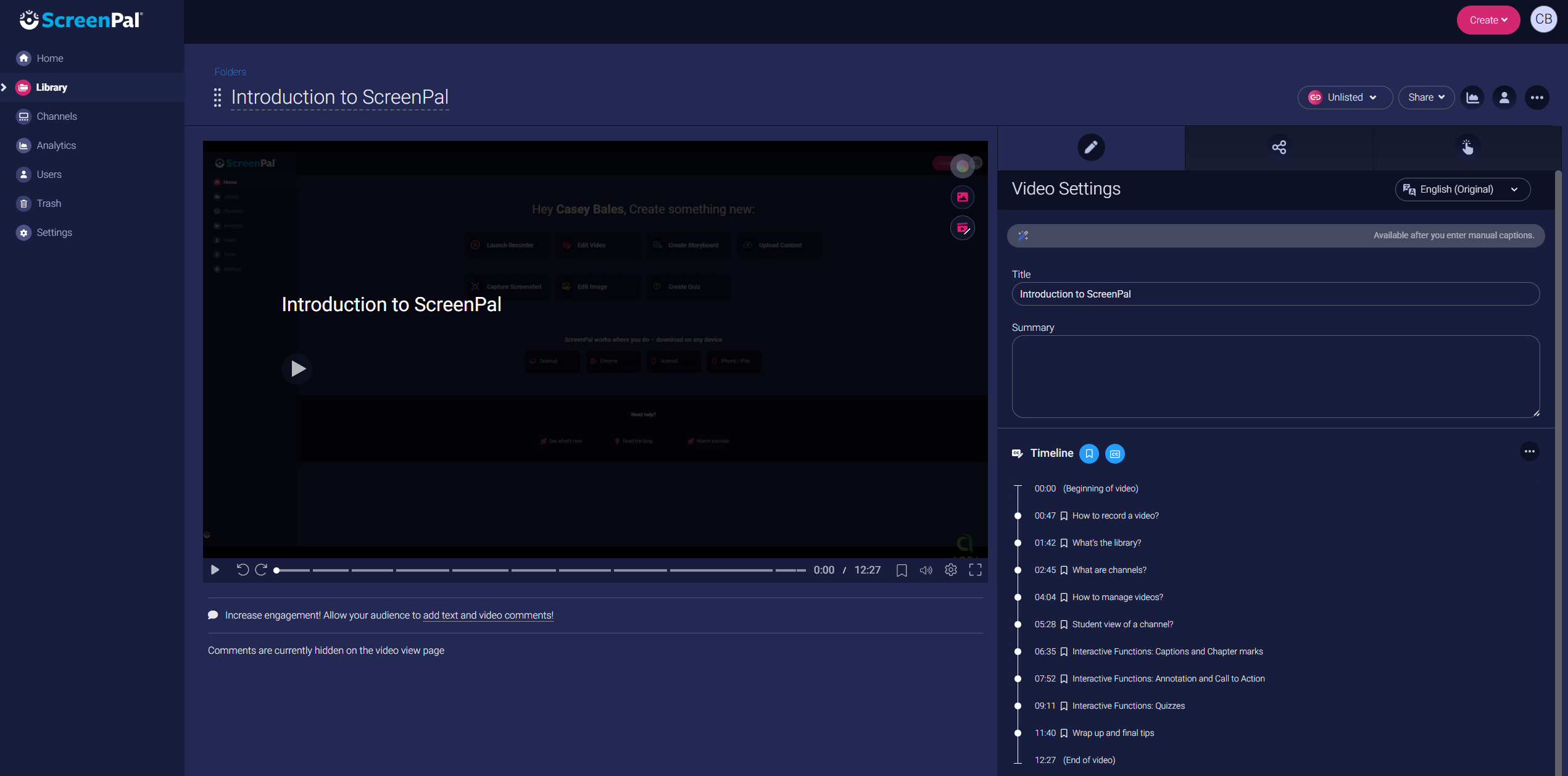The height and width of the screenshot is (776, 1568).
Task: Click the rewind icon in player bar
Action: [x=243, y=570]
